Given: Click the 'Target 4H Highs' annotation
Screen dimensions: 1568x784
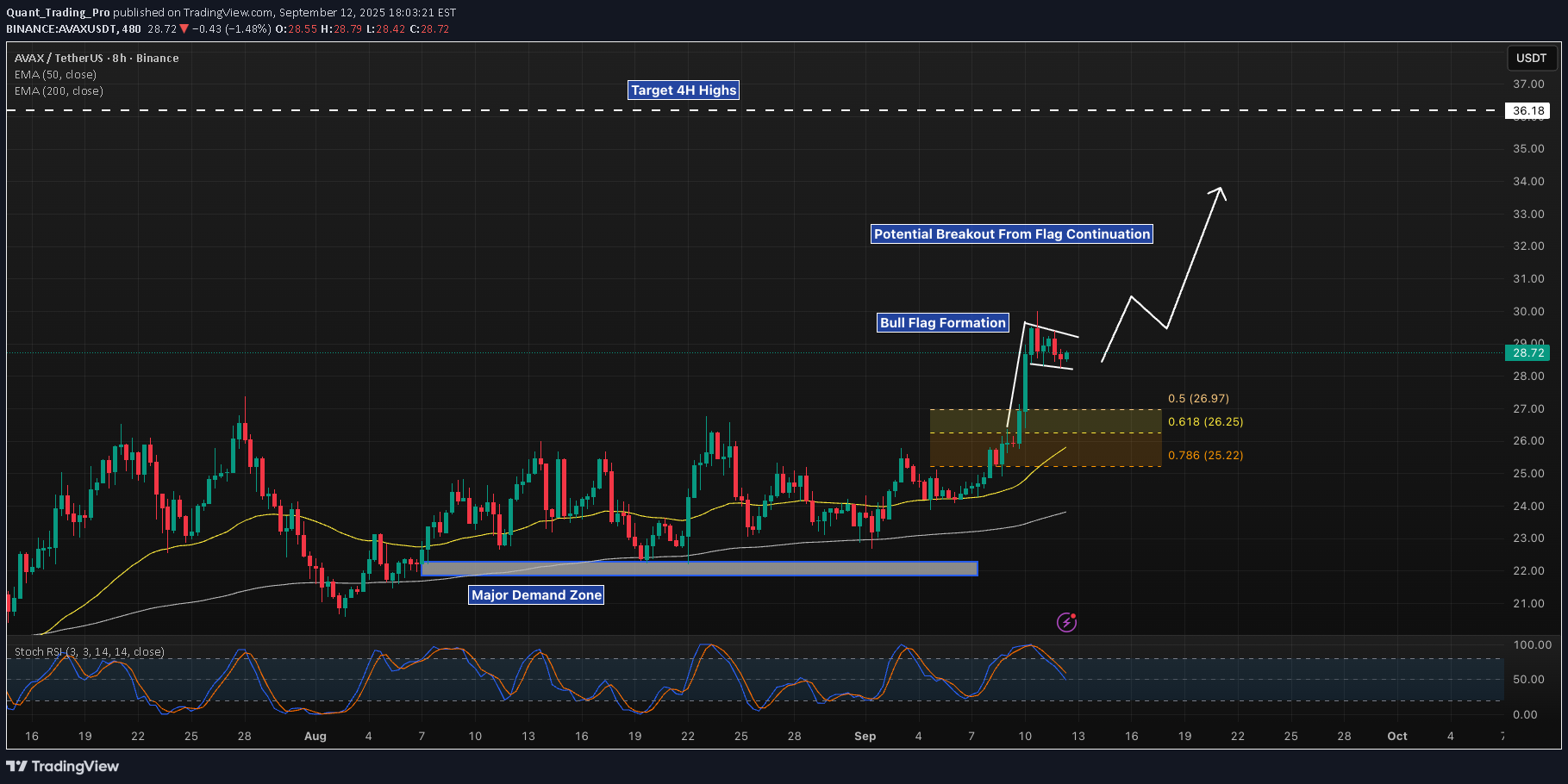Looking at the screenshot, I should tap(684, 90).
